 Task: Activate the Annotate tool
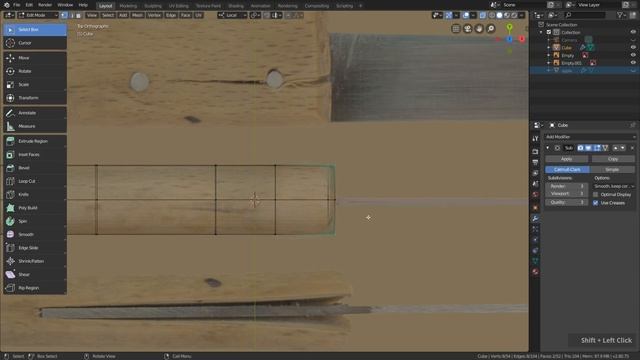click(x=35, y=113)
